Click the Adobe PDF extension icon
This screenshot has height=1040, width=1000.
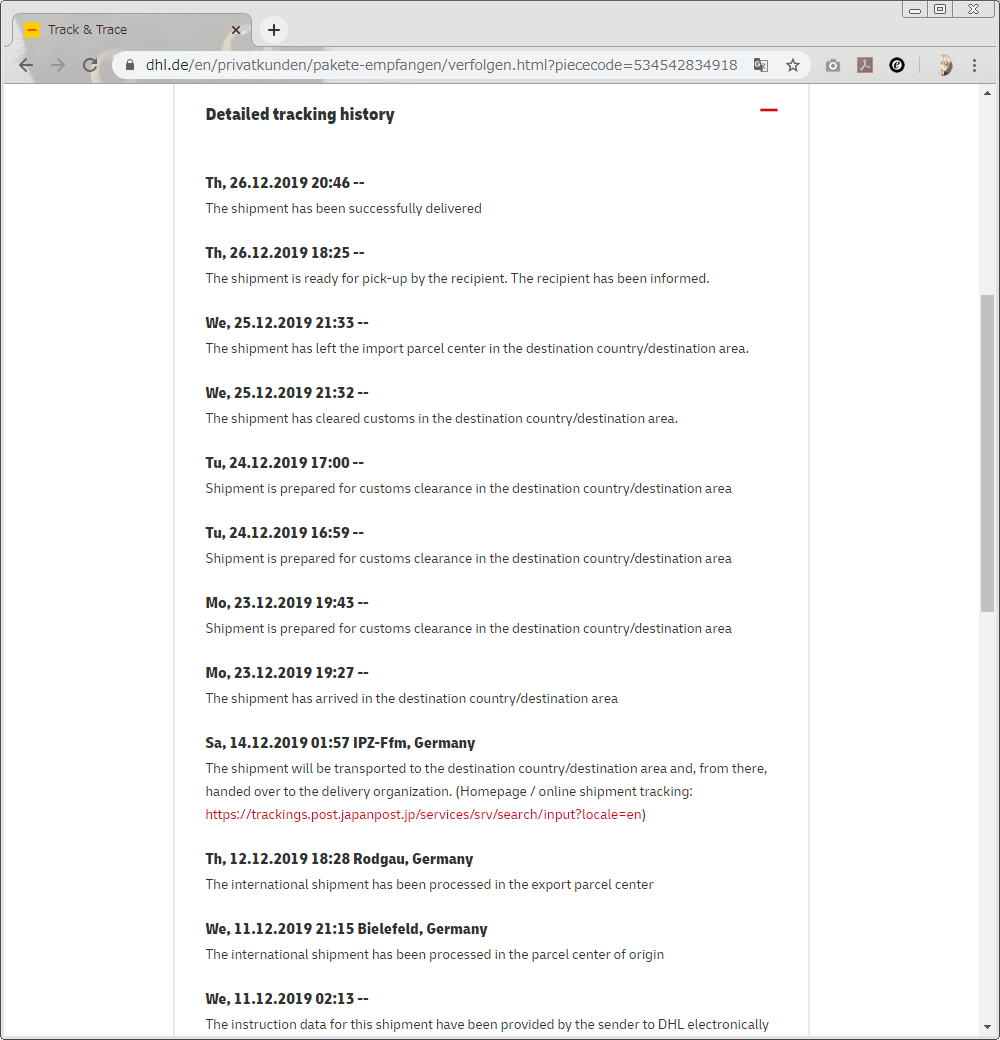click(864, 65)
